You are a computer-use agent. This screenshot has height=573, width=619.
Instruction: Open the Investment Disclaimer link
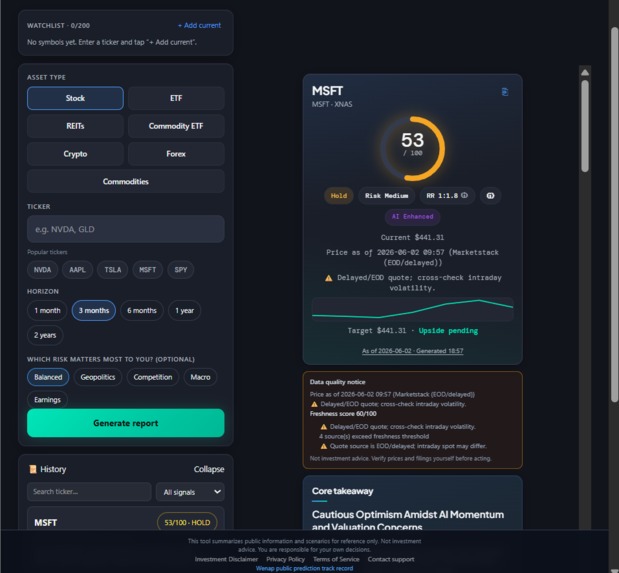click(226, 559)
